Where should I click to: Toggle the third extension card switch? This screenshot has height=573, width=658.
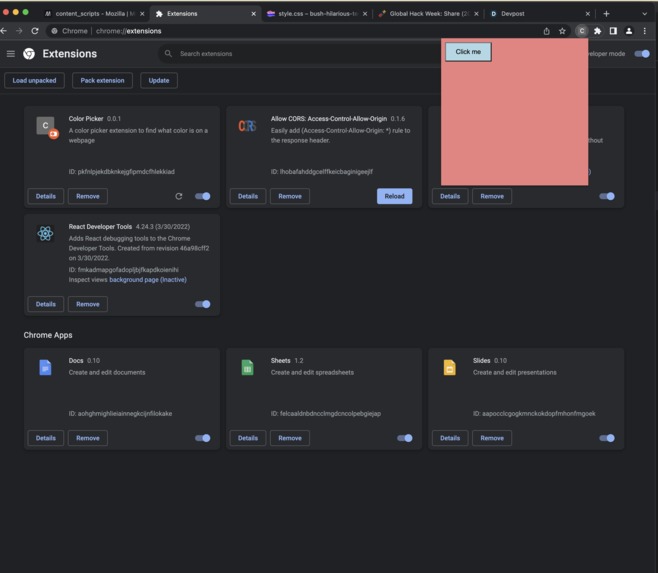[x=607, y=196]
